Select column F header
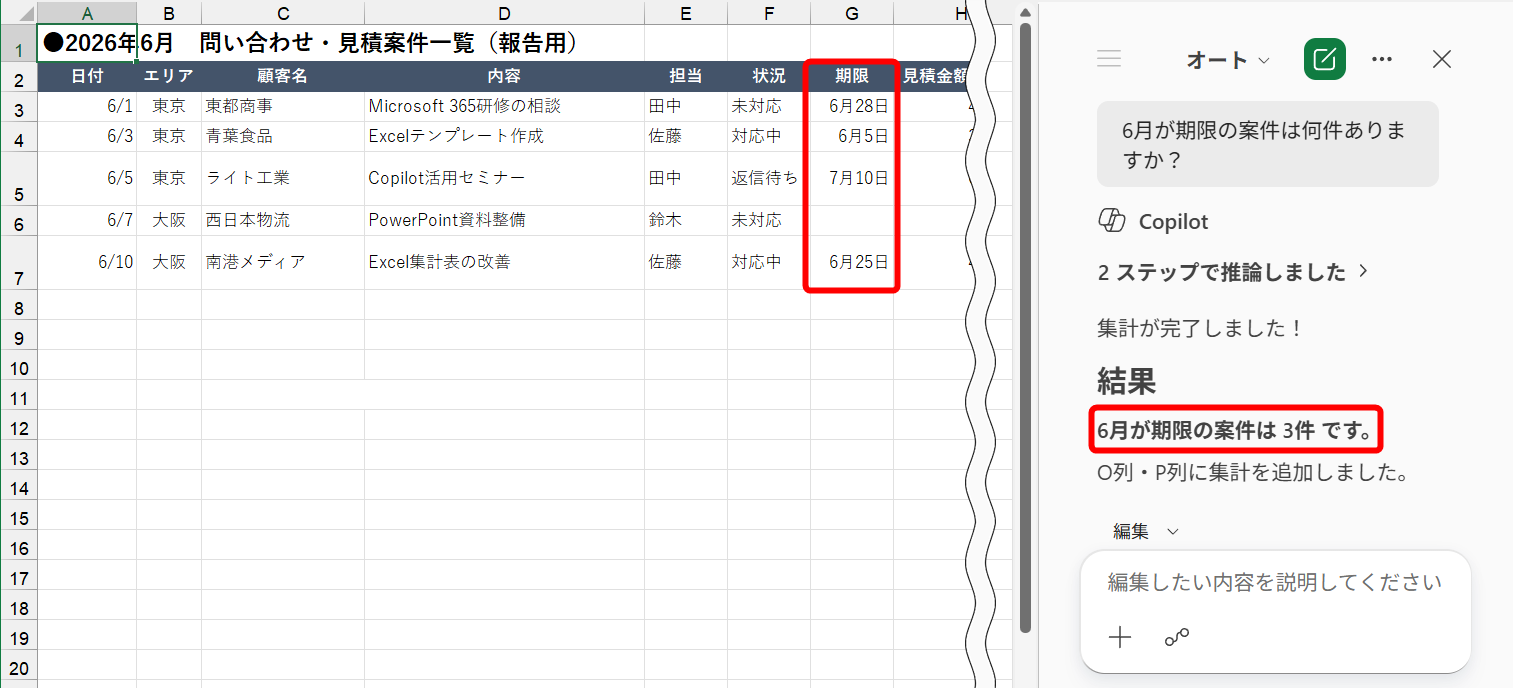Screen dimensions: 1513x688 (x=768, y=12)
